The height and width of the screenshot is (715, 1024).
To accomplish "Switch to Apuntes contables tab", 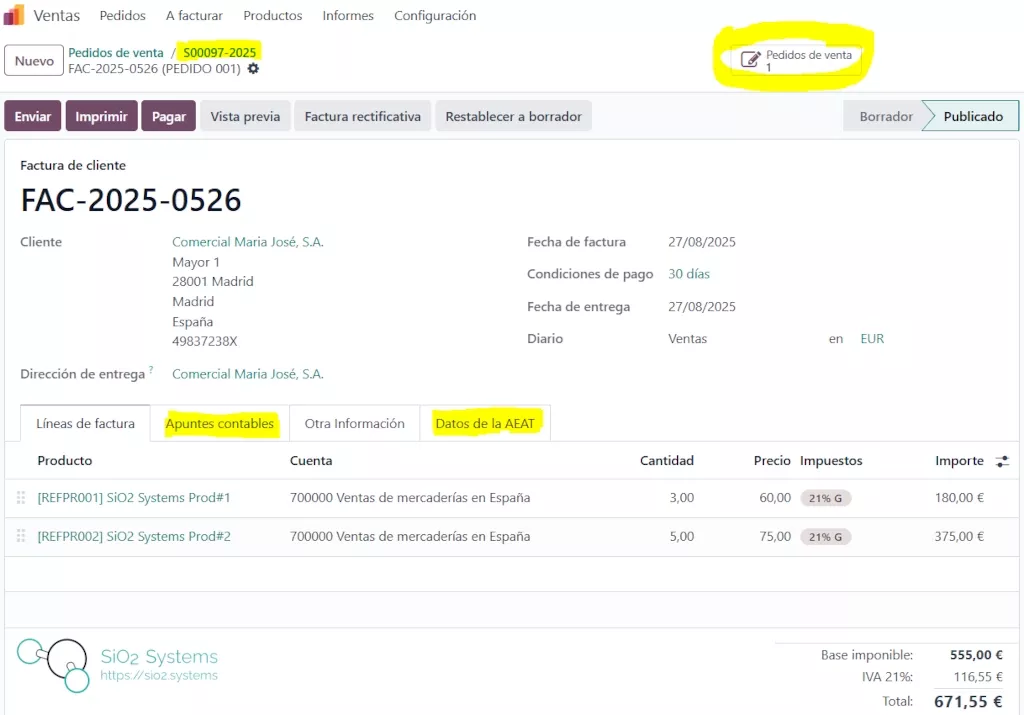I will (x=220, y=424).
